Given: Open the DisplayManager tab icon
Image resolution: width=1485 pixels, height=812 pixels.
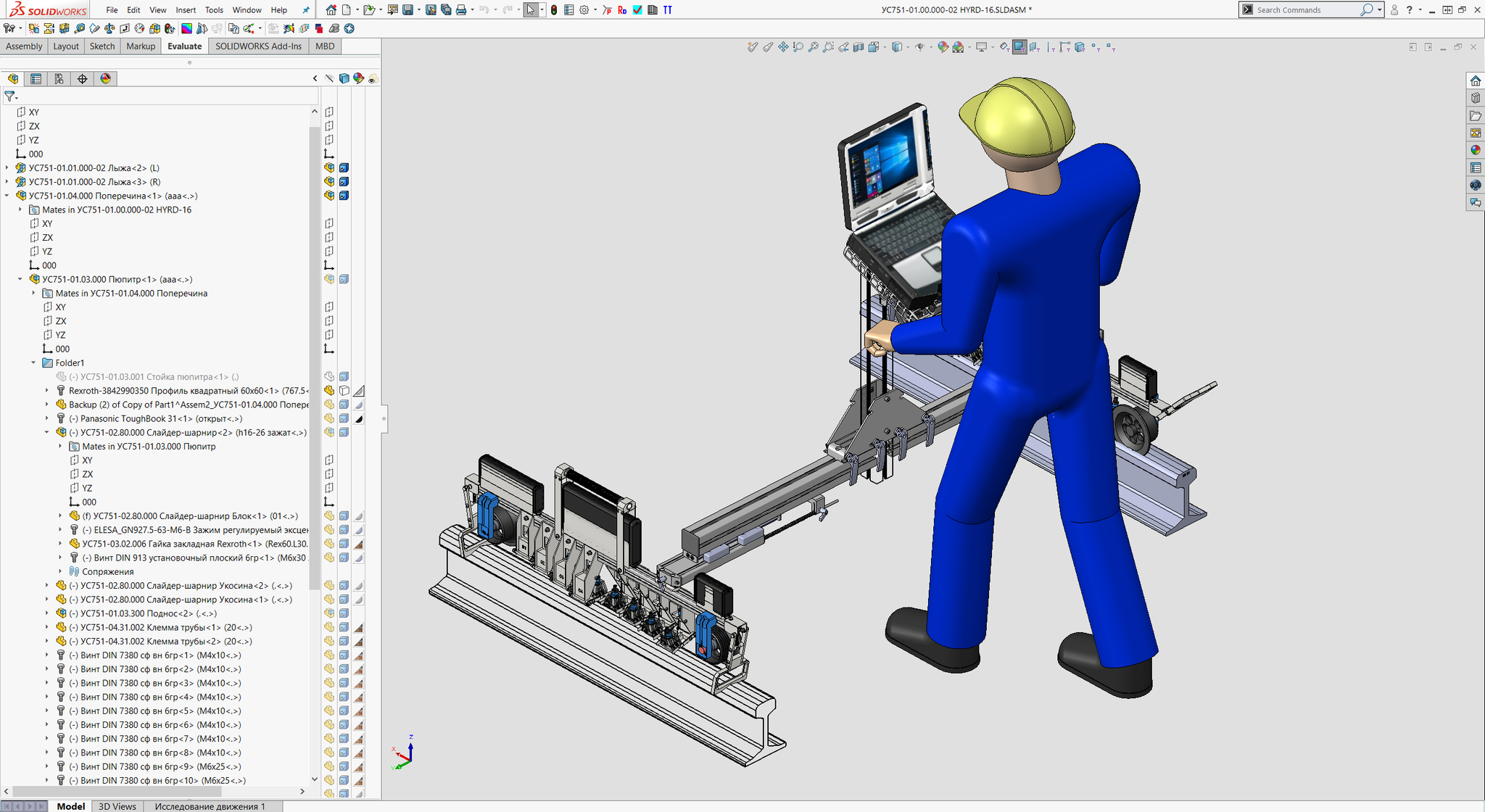Looking at the screenshot, I should pyautogui.click(x=106, y=78).
